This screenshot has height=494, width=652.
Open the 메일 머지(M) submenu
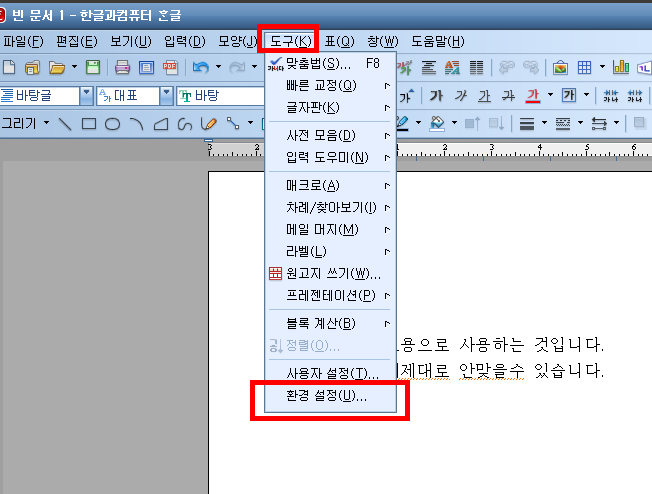tap(330, 229)
